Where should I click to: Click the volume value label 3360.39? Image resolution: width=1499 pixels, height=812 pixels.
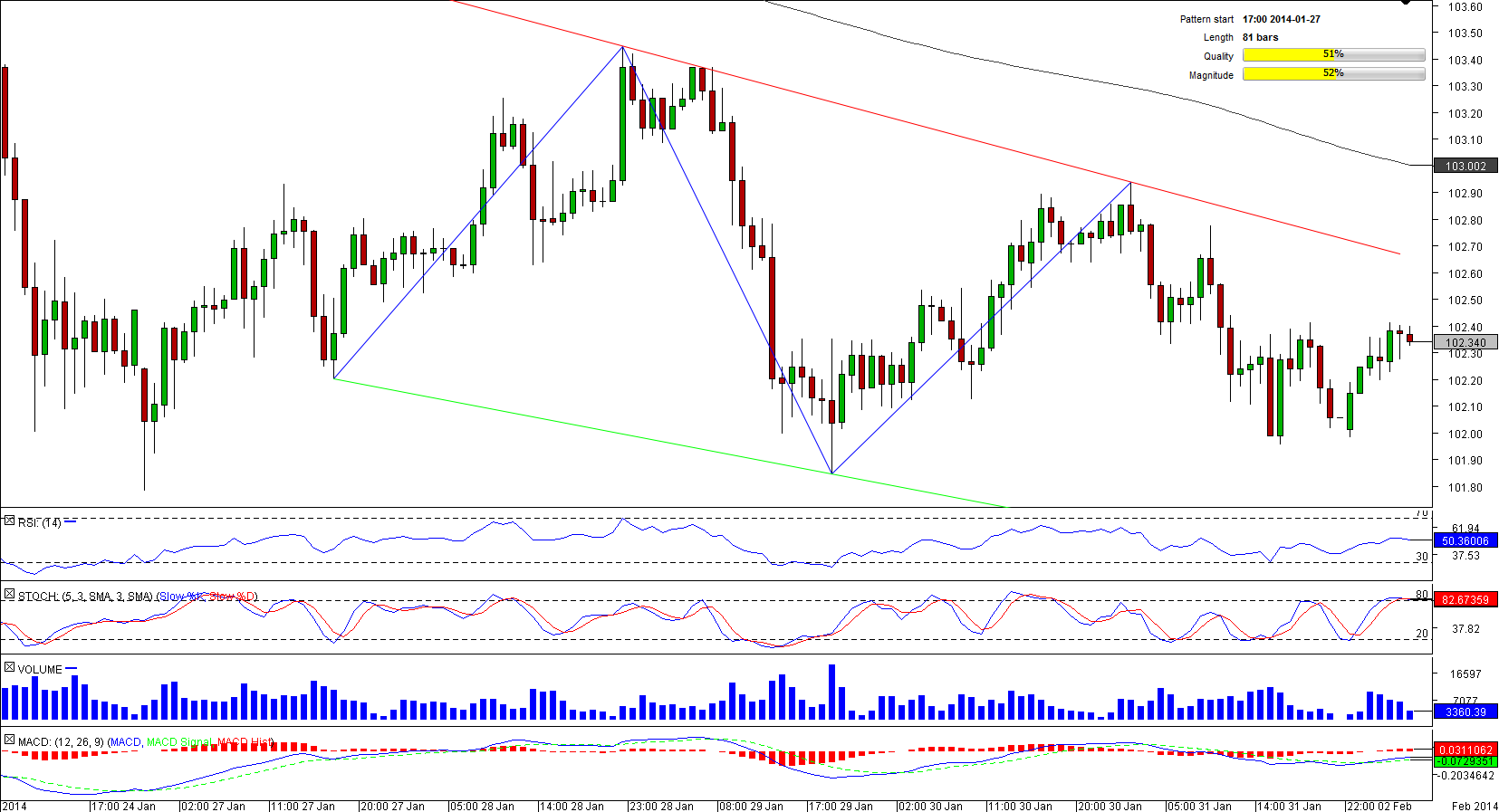(x=1465, y=712)
